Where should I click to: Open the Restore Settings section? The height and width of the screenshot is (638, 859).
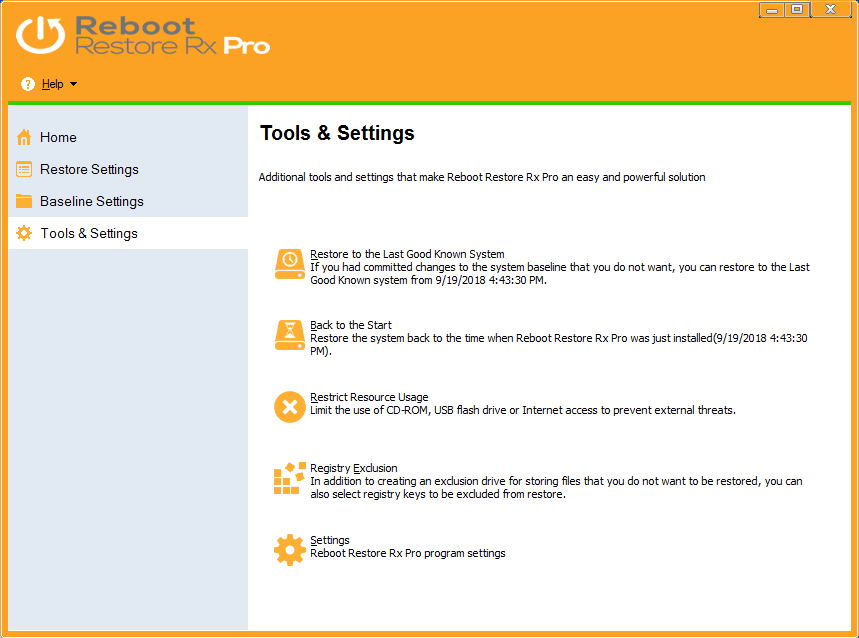[x=89, y=169]
